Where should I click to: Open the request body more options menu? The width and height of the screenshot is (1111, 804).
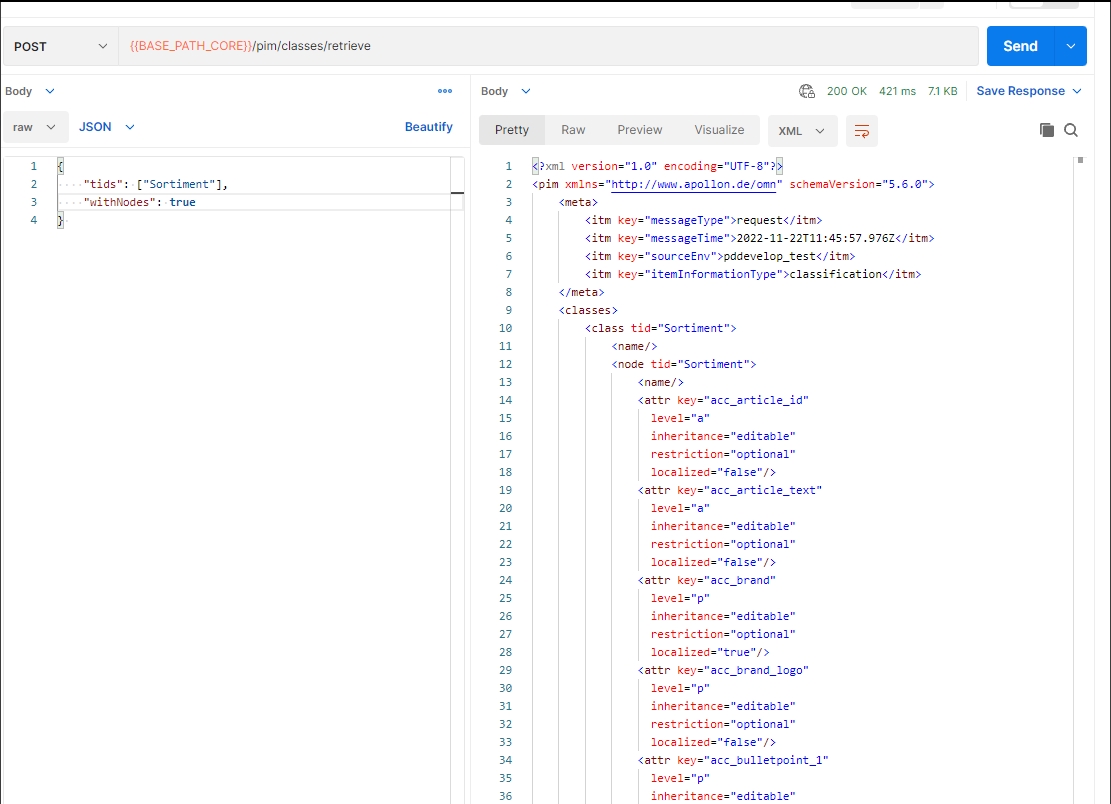pos(445,91)
